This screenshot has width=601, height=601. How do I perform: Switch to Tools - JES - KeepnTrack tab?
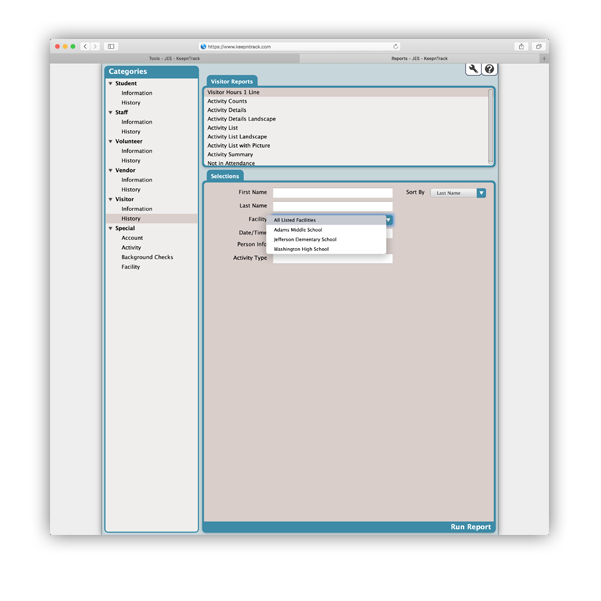174,58
